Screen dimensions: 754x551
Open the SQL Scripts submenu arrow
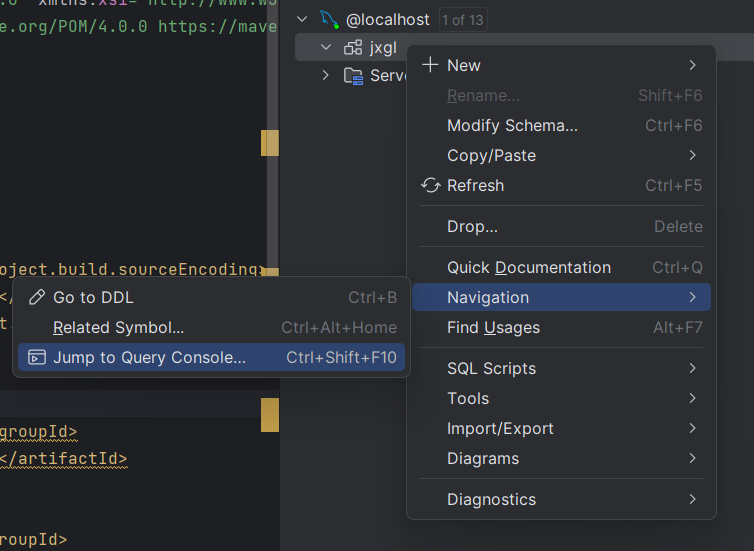692,368
